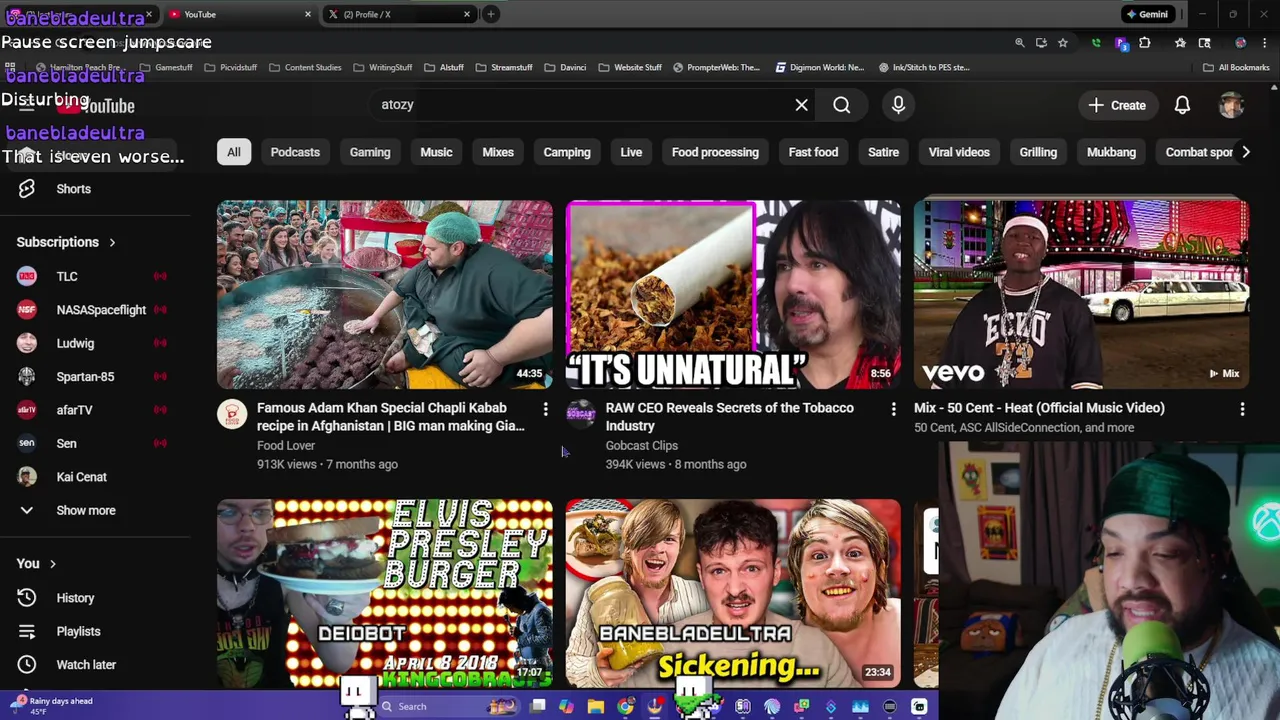Open the Kai Cenat subscription
1280x720 pixels.
click(x=81, y=477)
